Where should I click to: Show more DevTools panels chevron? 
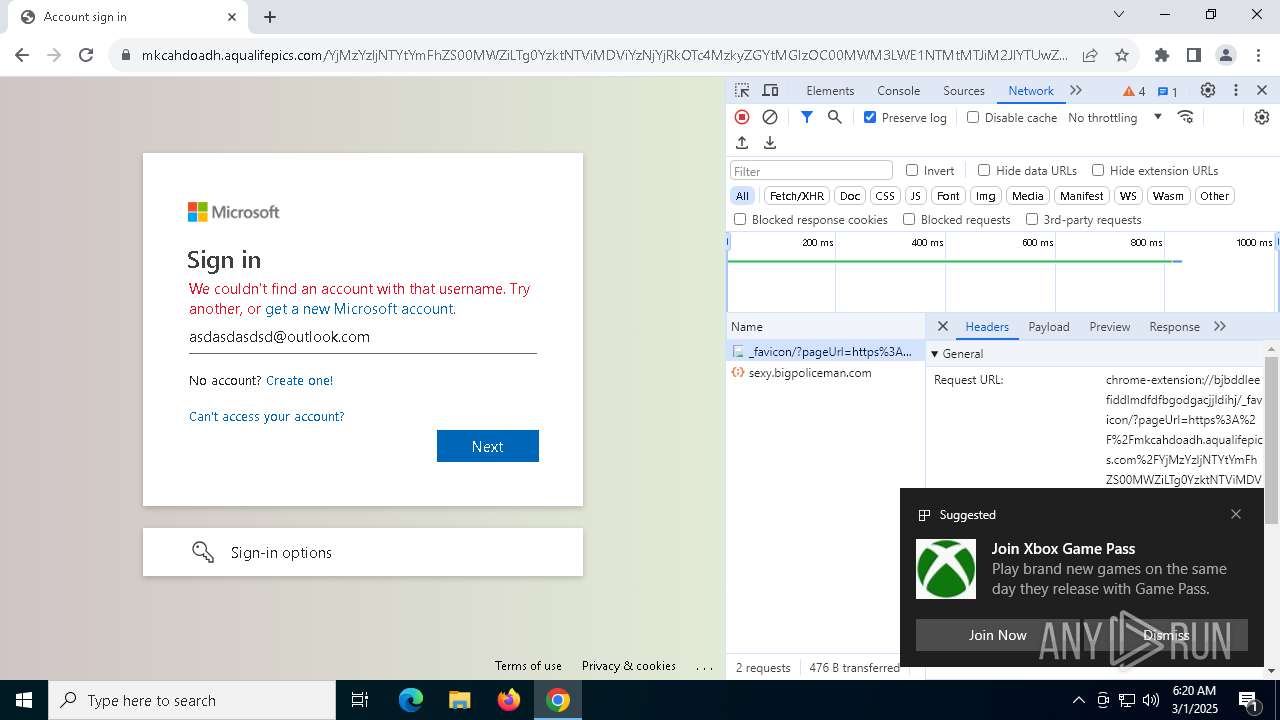[x=1076, y=90]
